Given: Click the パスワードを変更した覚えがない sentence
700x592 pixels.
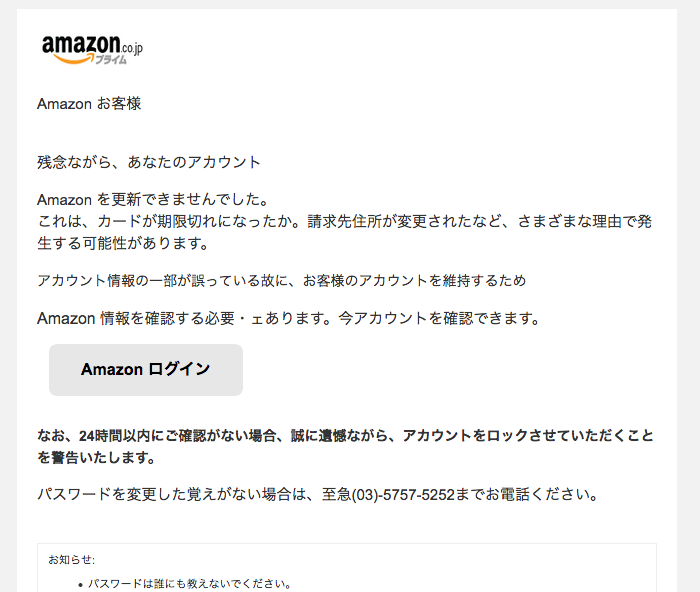Looking at the screenshot, I should point(317,495).
